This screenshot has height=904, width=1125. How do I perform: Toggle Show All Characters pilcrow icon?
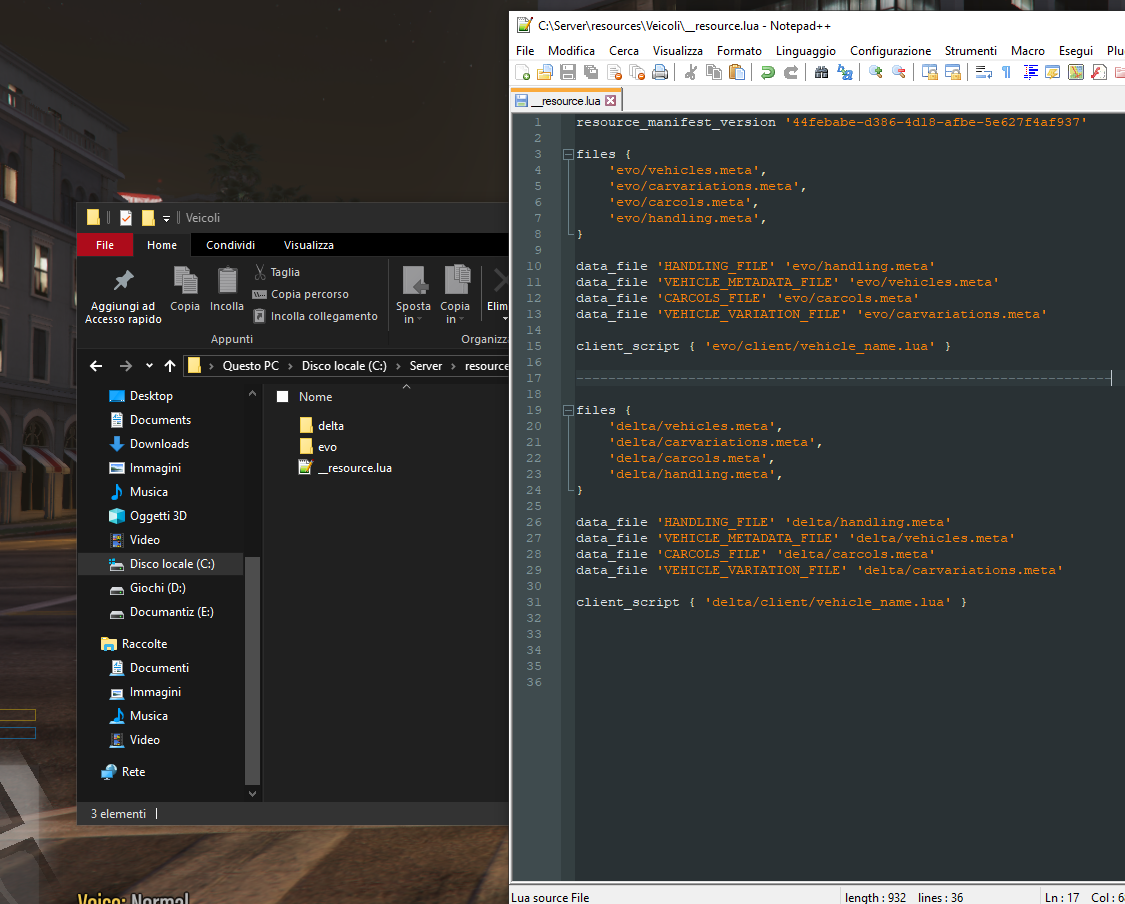click(x=1006, y=72)
